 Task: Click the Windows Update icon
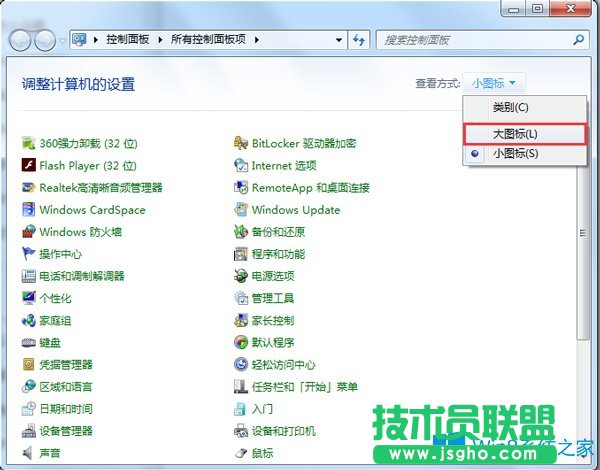241,210
